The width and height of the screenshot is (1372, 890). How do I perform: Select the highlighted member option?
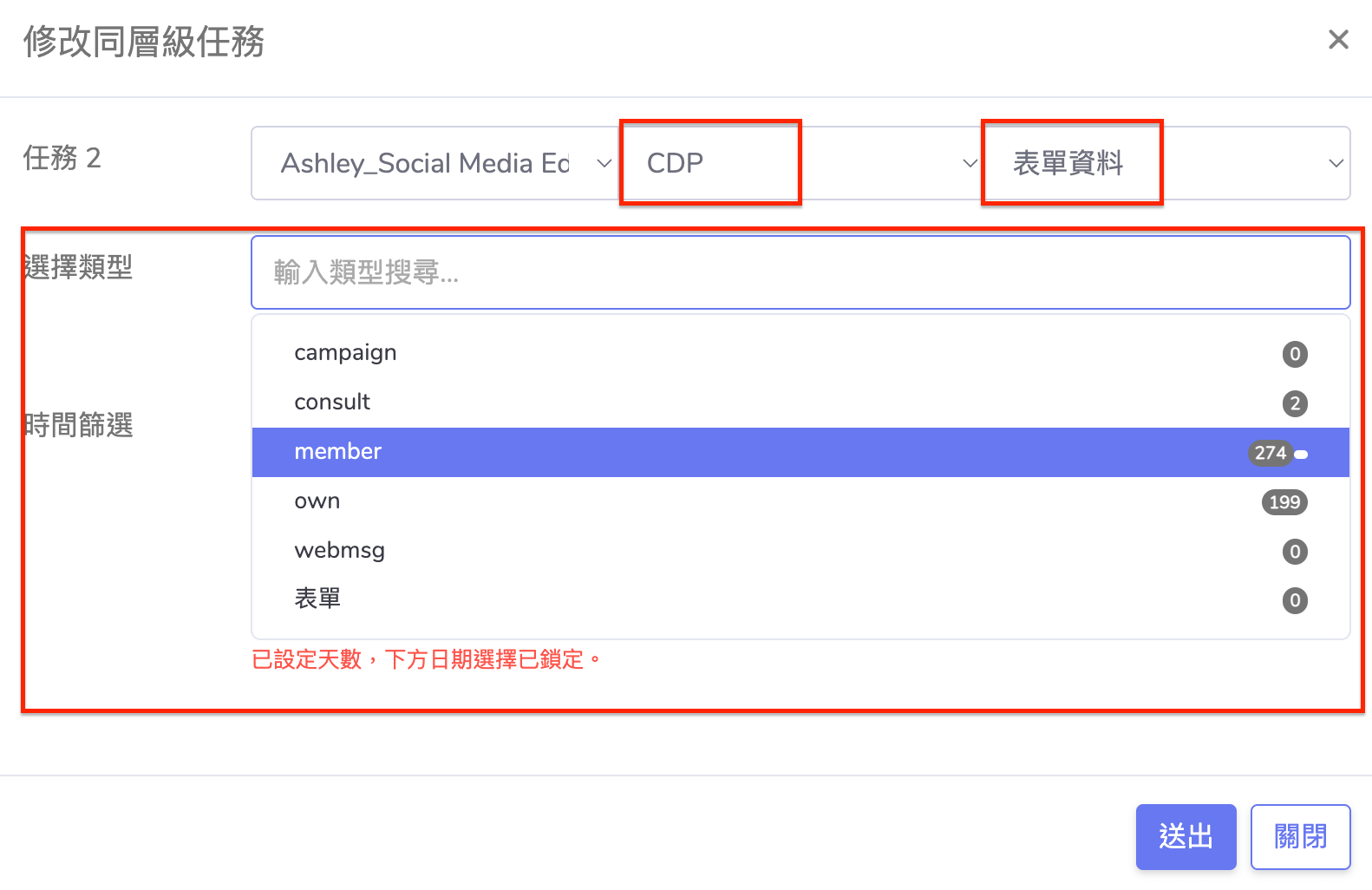pos(338,452)
